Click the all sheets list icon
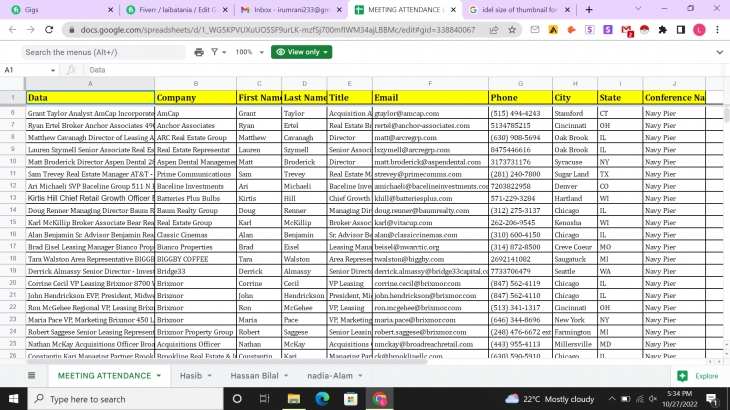 click(31, 376)
